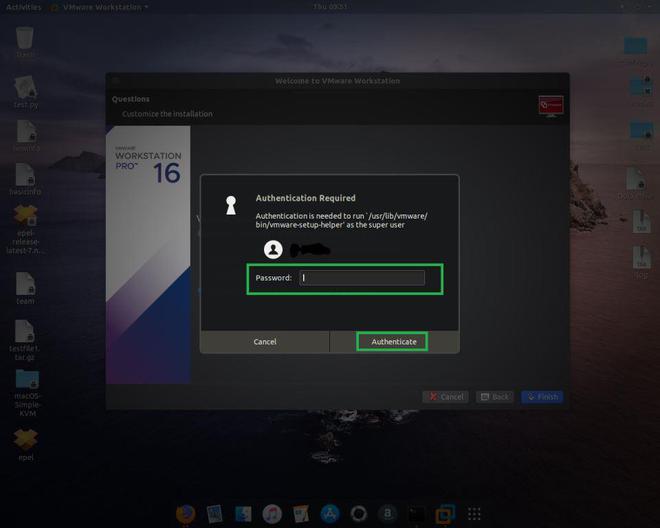Image resolution: width=660 pixels, height=528 pixels.
Task: Select the basicinfo desktop file
Action: (x=25, y=179)
